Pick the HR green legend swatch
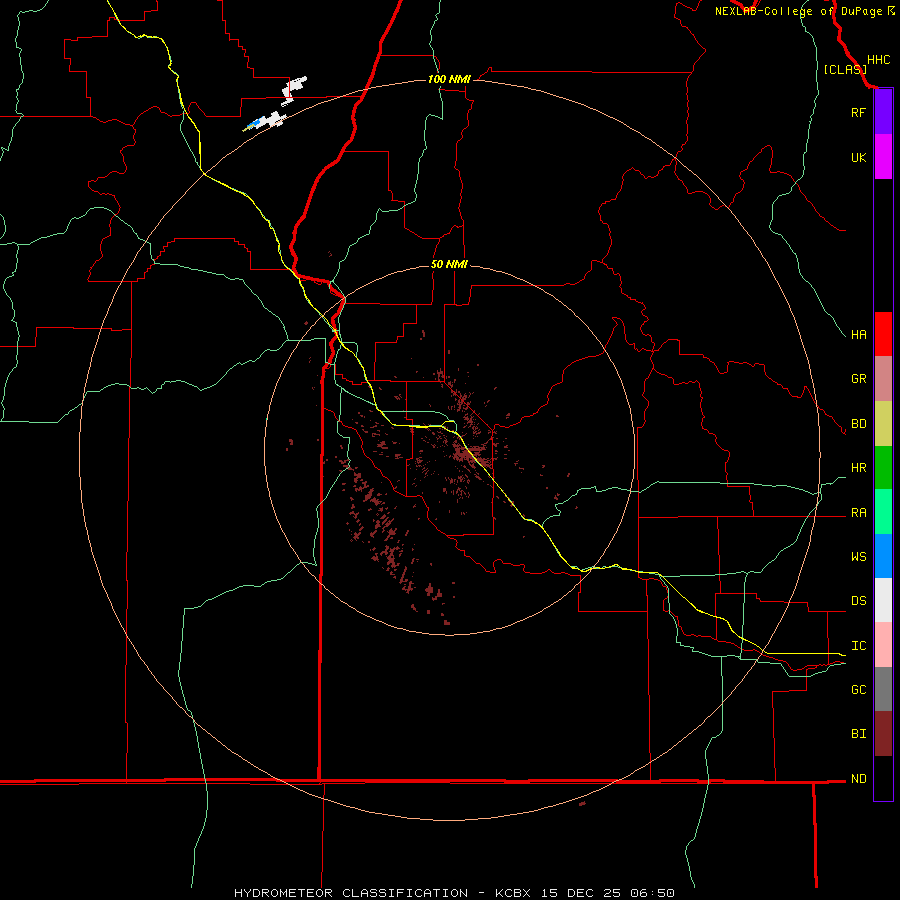The image size is (900, 900). (x=883, y=468)
